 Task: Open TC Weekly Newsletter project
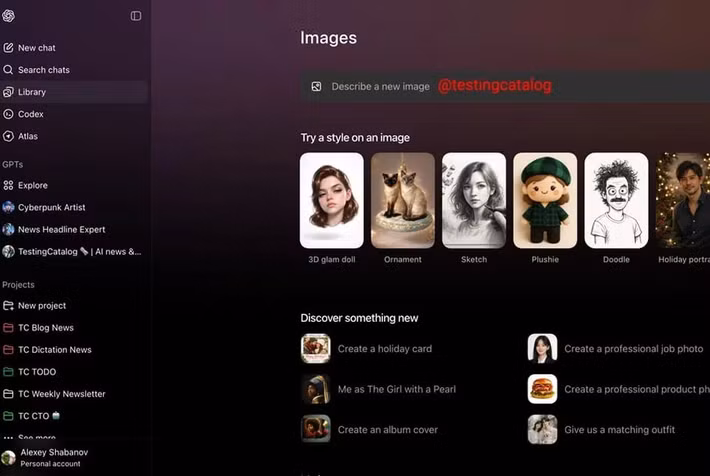tap(61, 394)
